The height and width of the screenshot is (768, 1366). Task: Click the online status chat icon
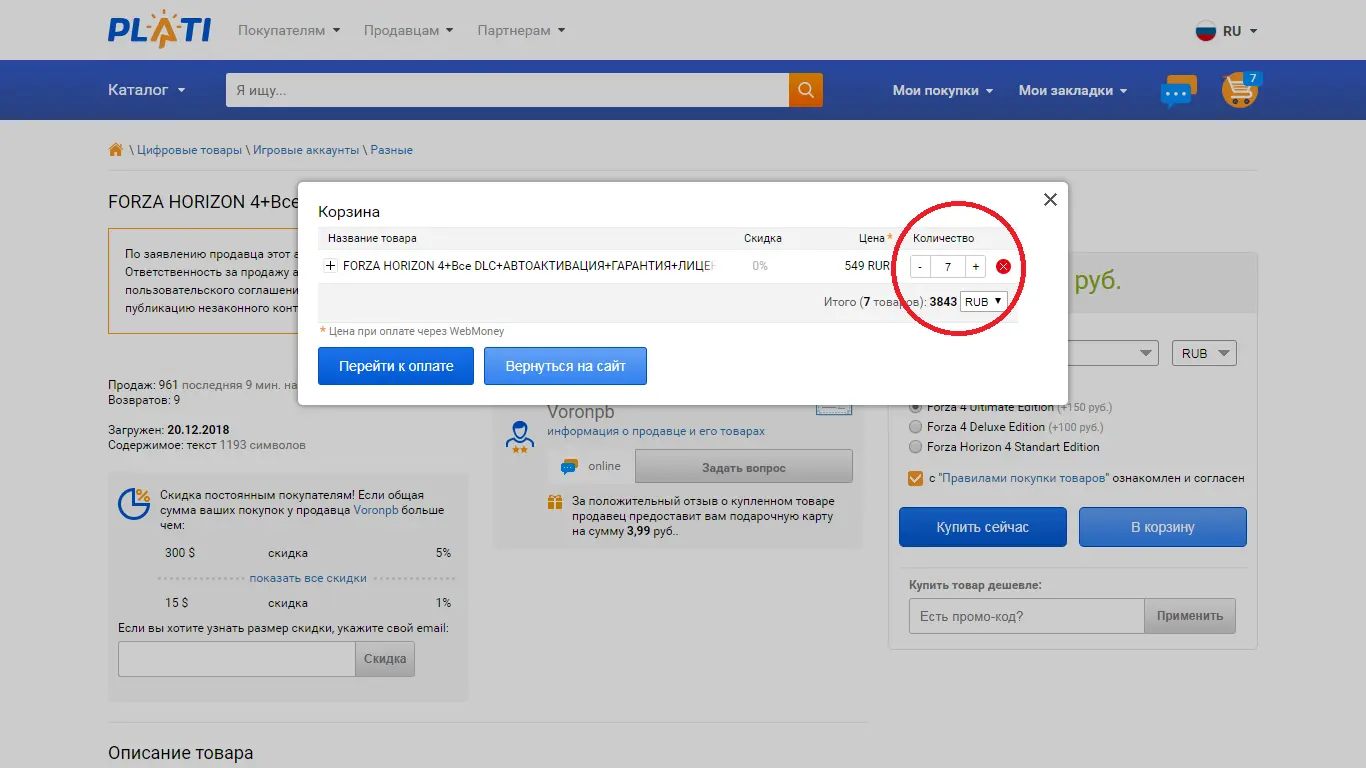(x=569, y=467)
